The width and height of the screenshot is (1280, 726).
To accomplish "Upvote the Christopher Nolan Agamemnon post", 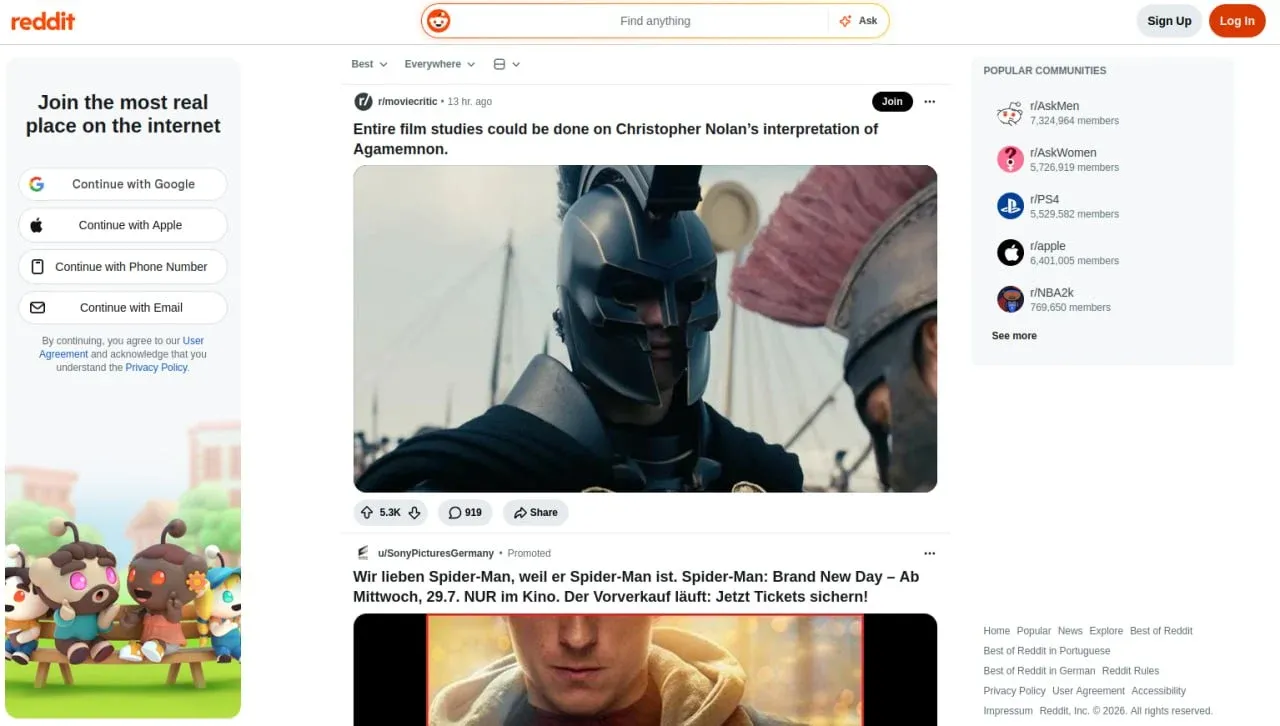I will [366, 513].
